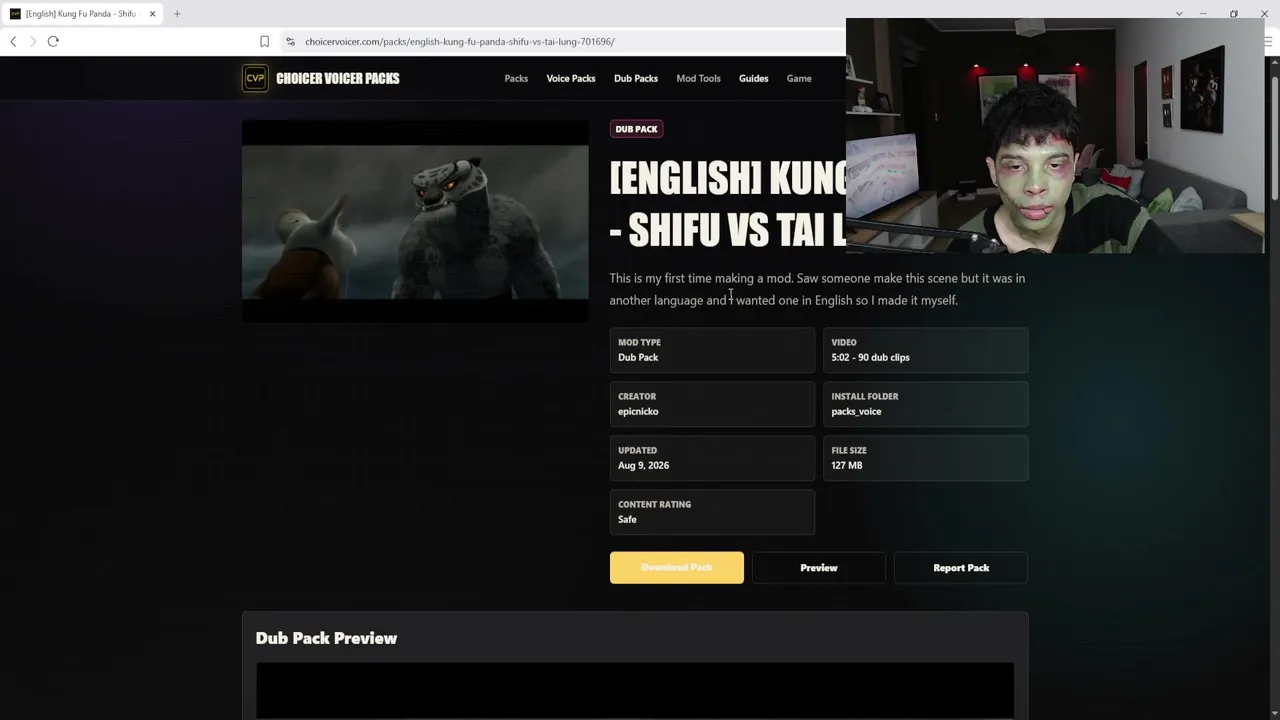The image size is (1280, 720).
Task: Click the Mod Type value "Dub Pack"
Action: click(x=638, y=357)
